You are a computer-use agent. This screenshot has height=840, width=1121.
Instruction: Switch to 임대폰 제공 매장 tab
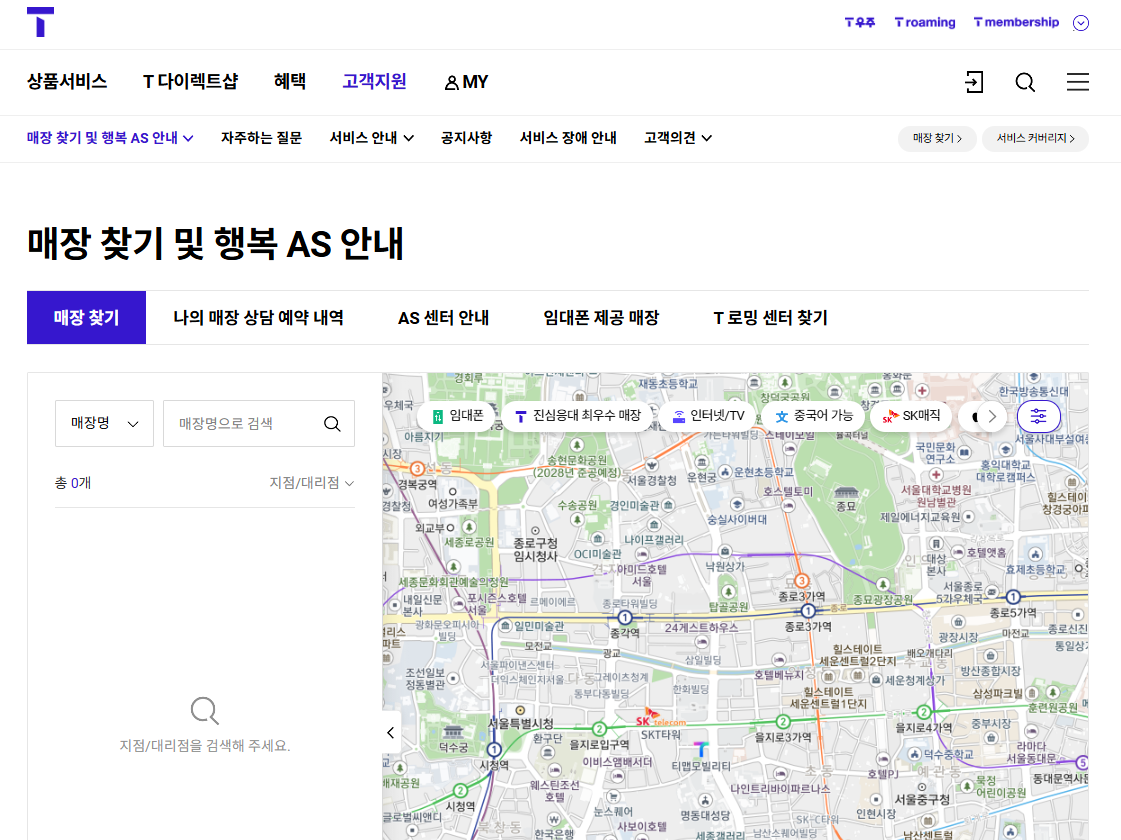[601, 317]
